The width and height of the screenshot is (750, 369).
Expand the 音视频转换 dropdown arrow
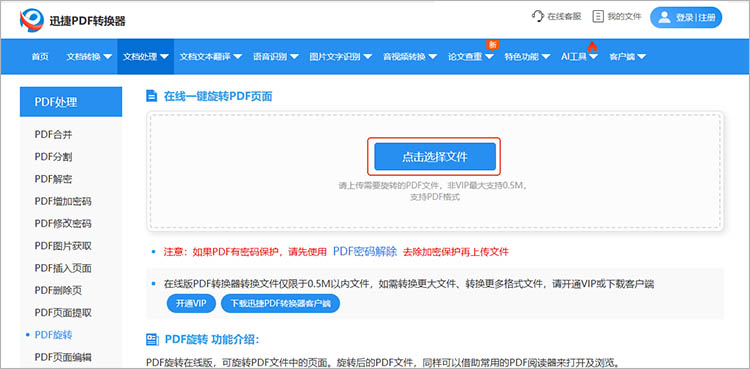click(x=432, y=56)
